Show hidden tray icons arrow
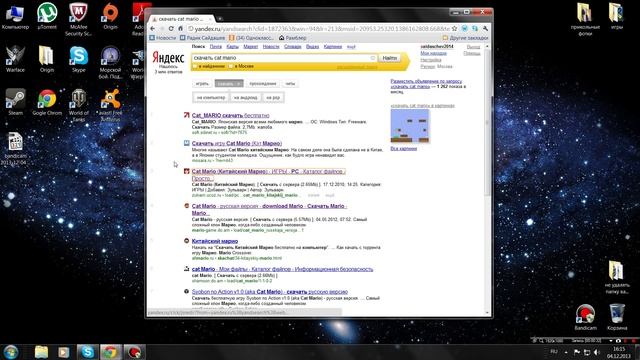640x360 pixels. click(x=566, y=352)
